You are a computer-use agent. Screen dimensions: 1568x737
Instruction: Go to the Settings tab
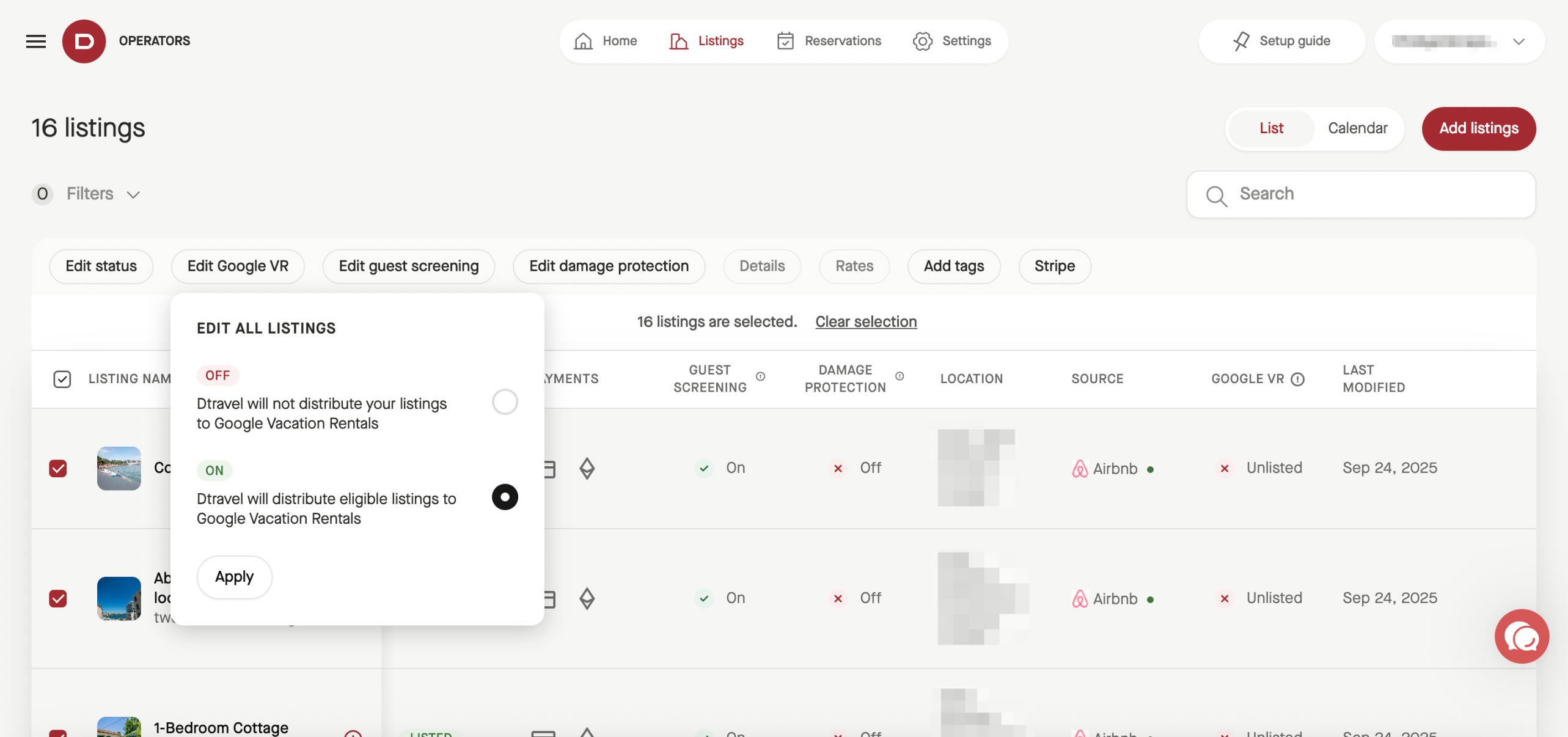pyautogui.click(x=952, y=41)
